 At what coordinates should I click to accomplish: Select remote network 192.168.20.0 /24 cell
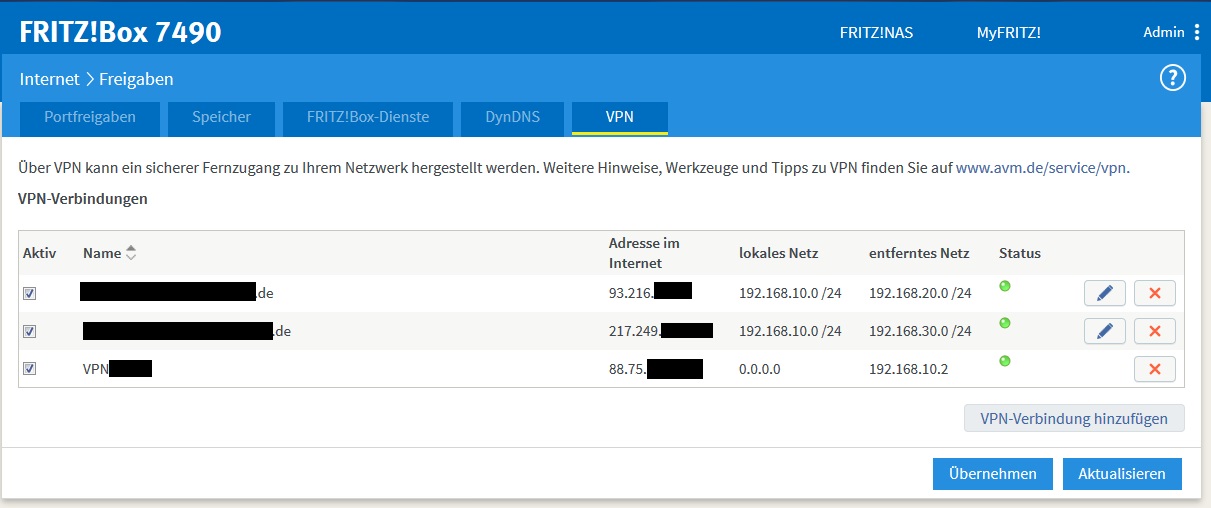920,293
